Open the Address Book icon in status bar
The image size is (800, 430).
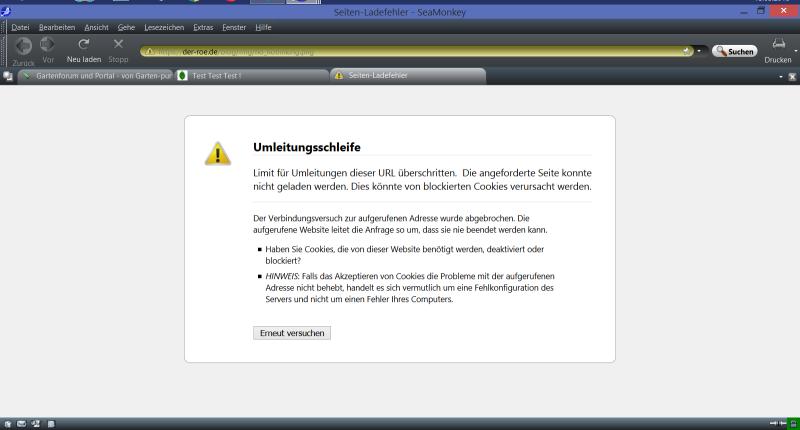(50, 423)
